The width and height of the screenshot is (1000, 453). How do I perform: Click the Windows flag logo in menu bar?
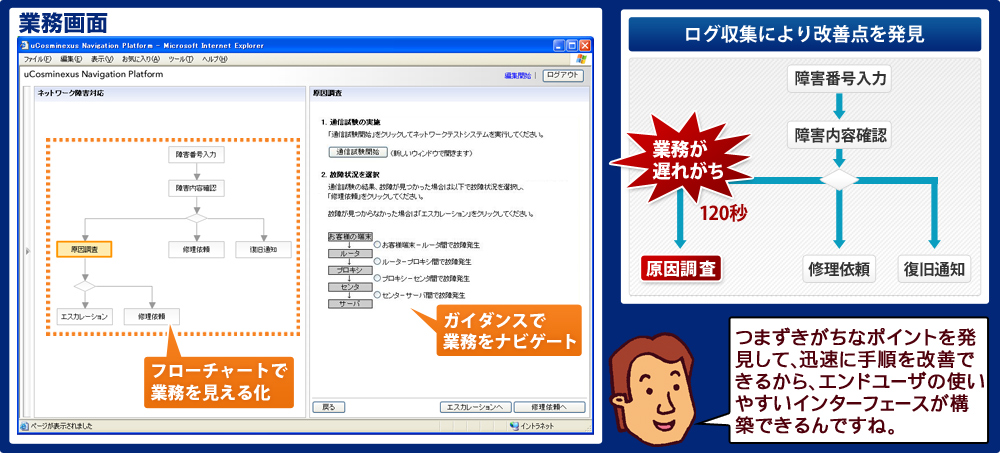581,59
